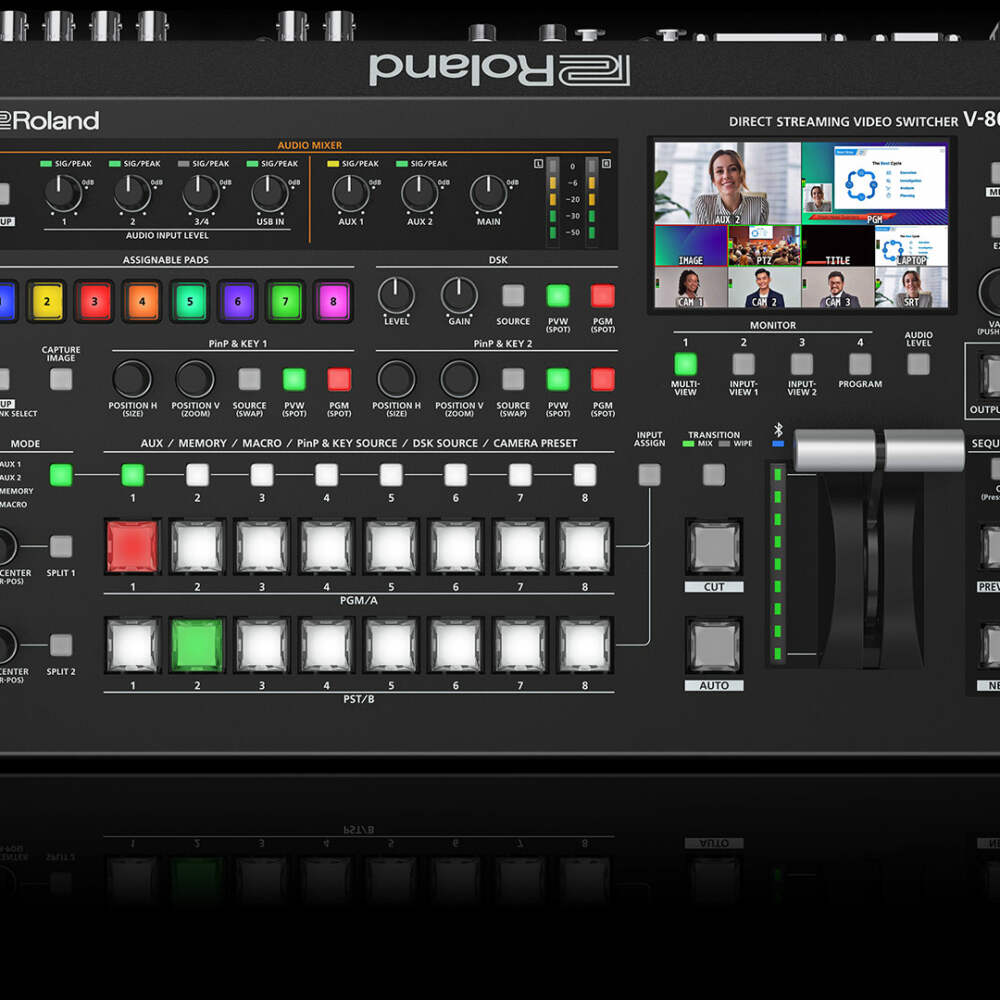Click the AUX 1 audio knob
Screen dimensions: 1000x1000
point(351,193)
